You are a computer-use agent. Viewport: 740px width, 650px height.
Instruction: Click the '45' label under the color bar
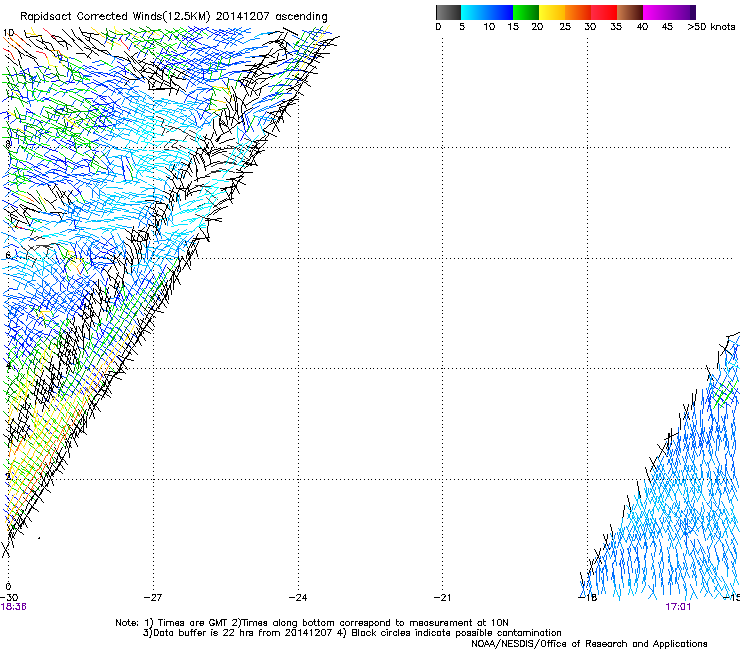point(667,27)
